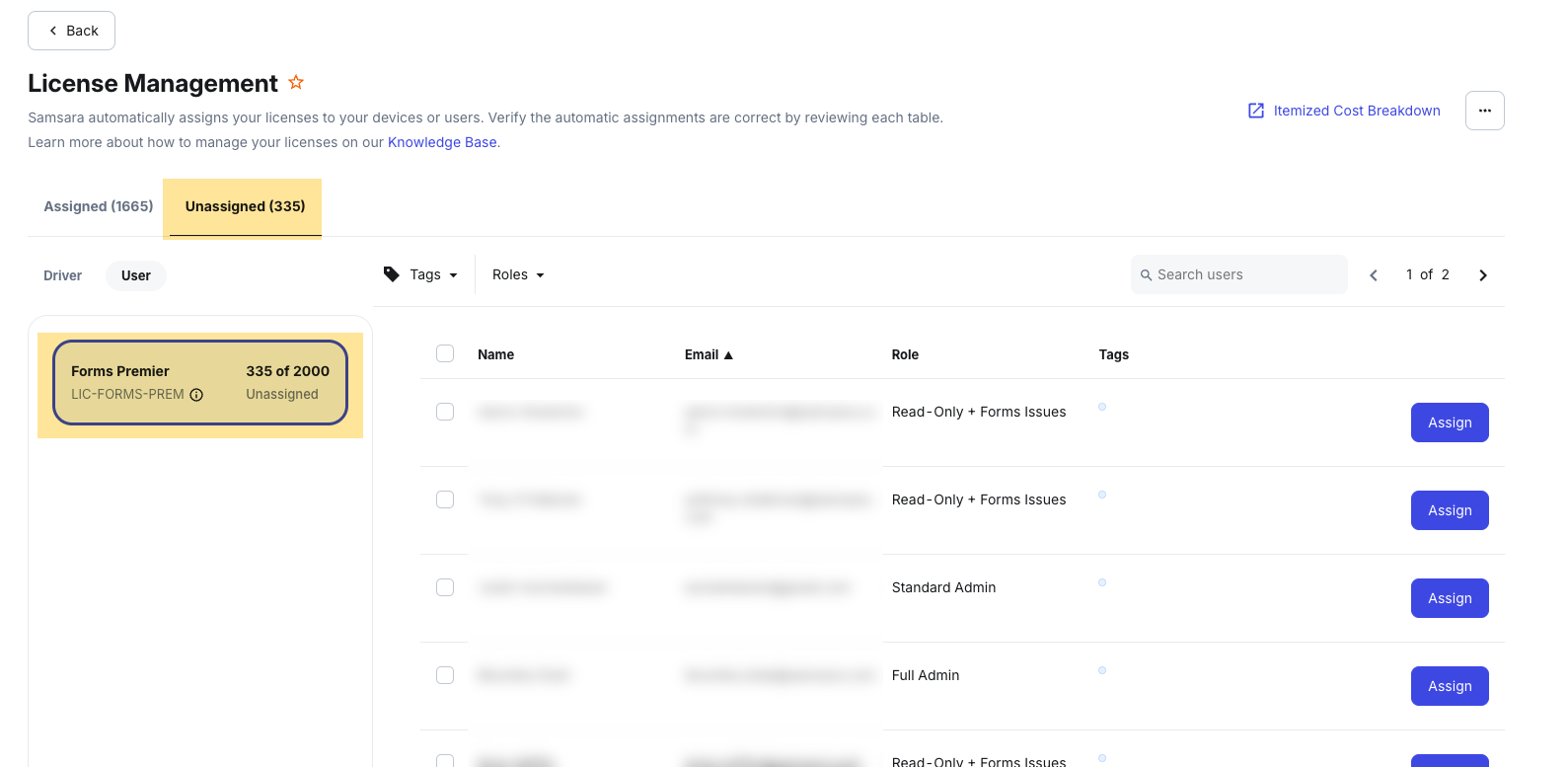Switch to the Assigned (1665) tab

click(x=99, y=206)
